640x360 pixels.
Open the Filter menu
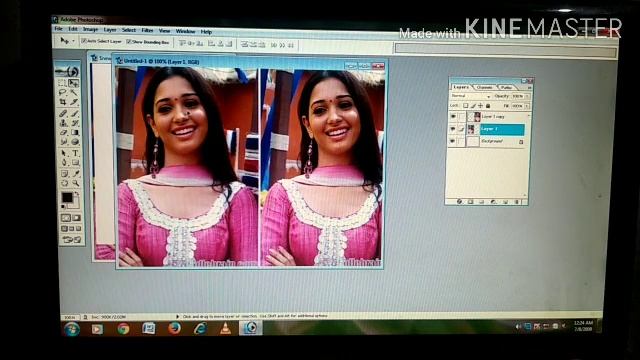pyautogui.click(x=147, y=31)
